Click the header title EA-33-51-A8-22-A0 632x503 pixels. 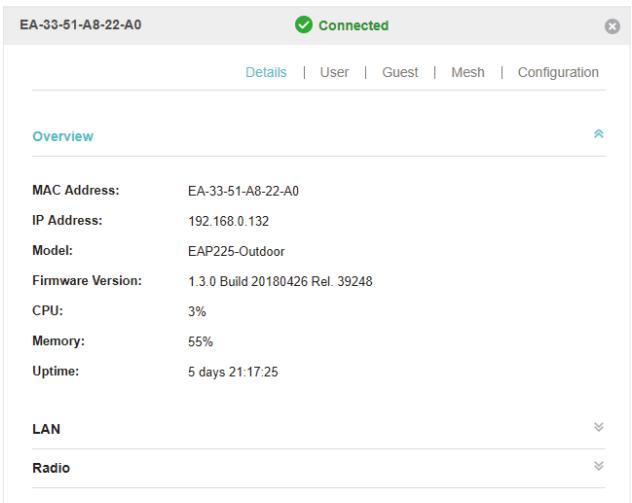[81, 25]
